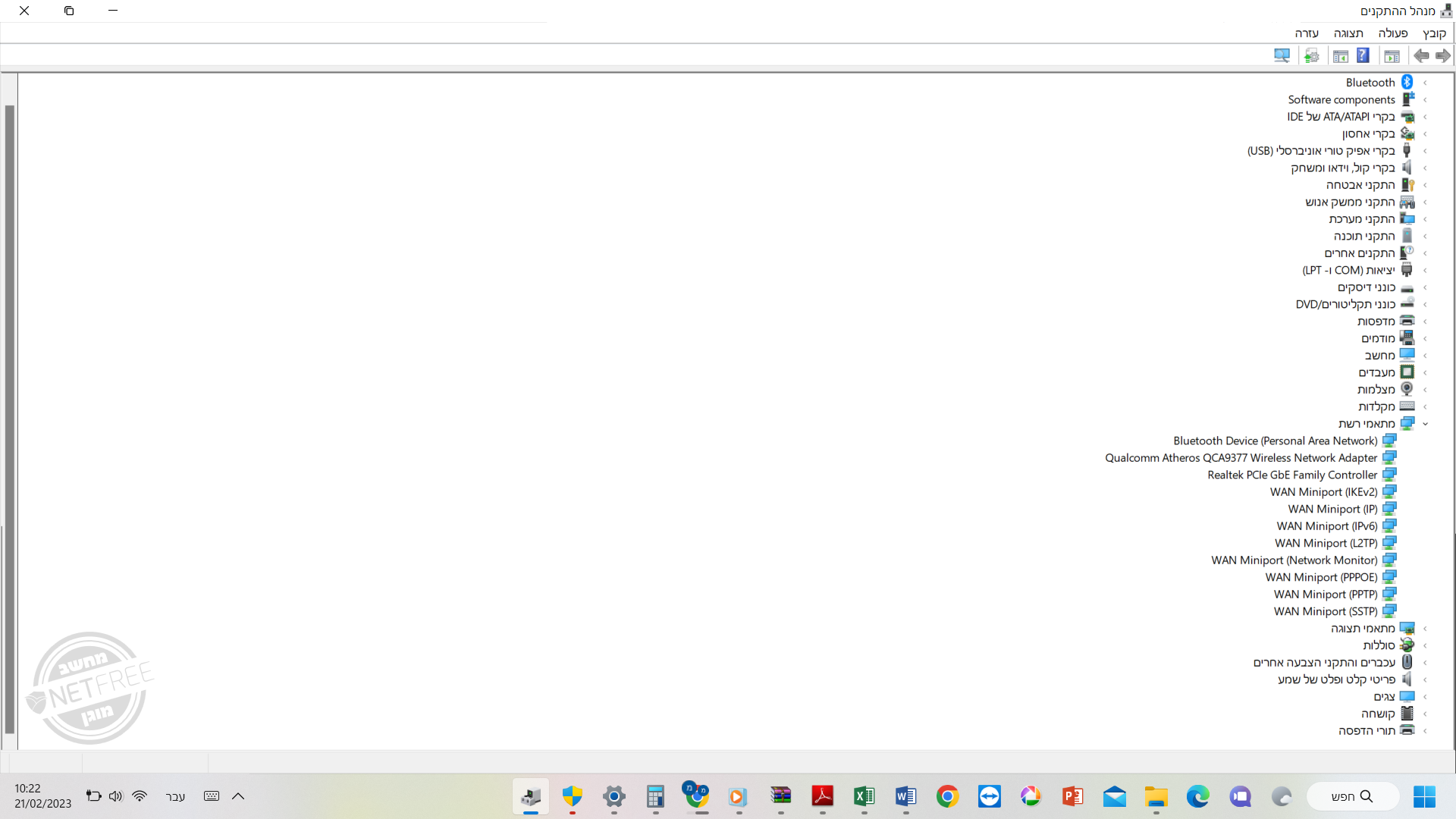Toggle the show/hide action pane toolbar icon
Viewport: 1456px width, 819px height.
(x=1340, y=55)
